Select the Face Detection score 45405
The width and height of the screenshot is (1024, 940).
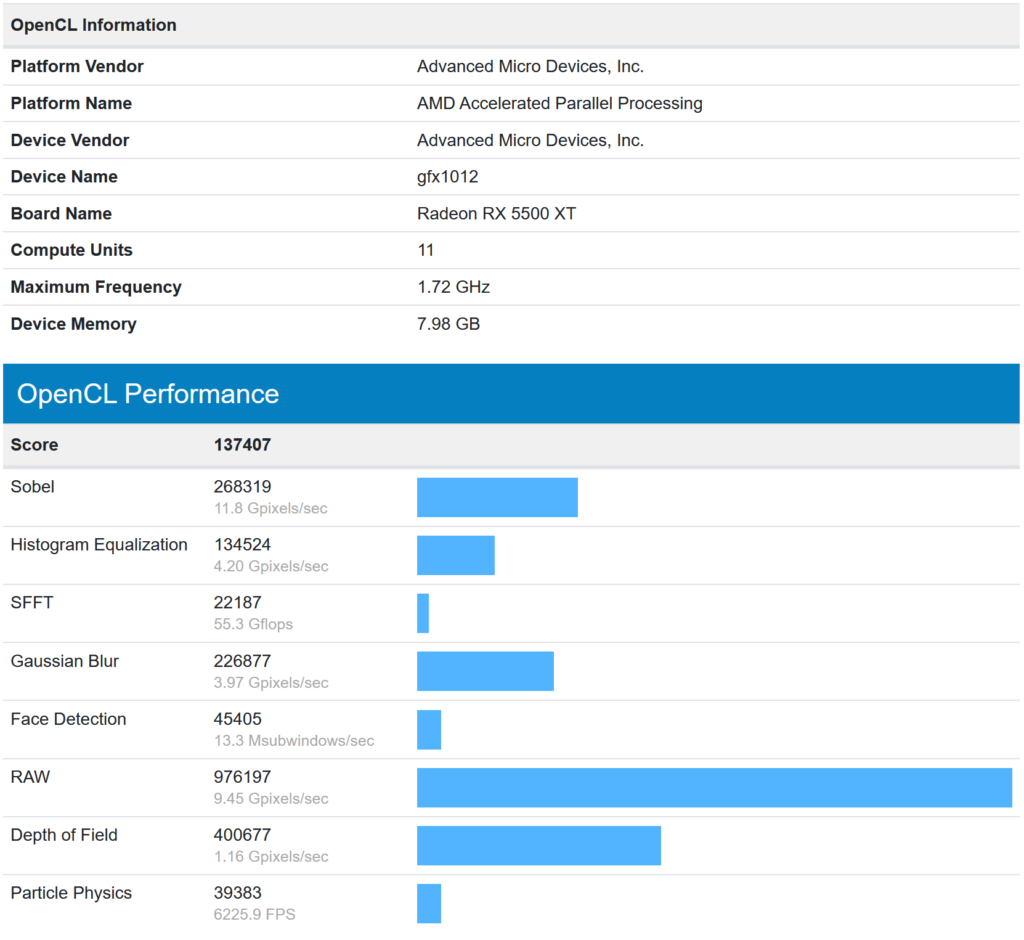pos(238,719)
